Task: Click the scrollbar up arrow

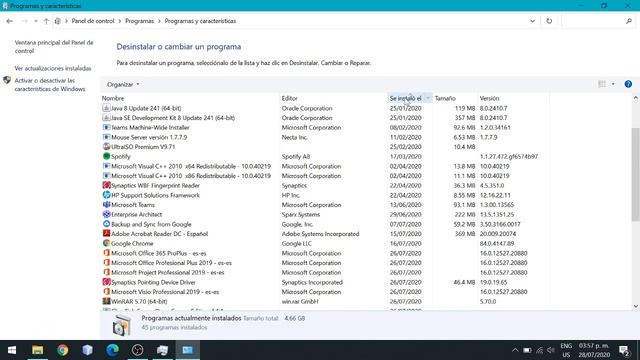Action: click(636, 98)
